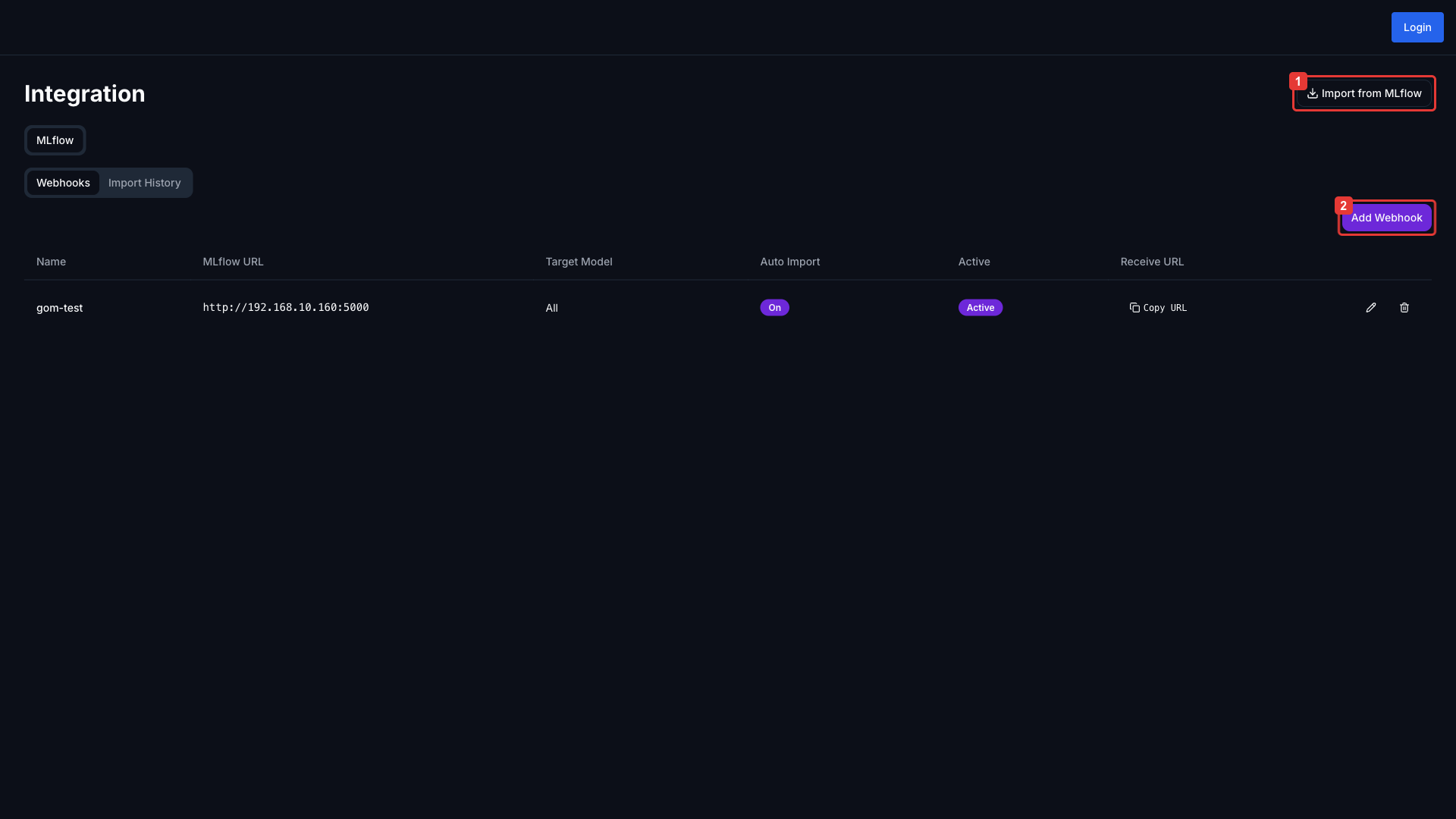Click the copy icon next to Copy URL
Viewport: 1456px width, 819px height.
click(x=1134, y=307)
